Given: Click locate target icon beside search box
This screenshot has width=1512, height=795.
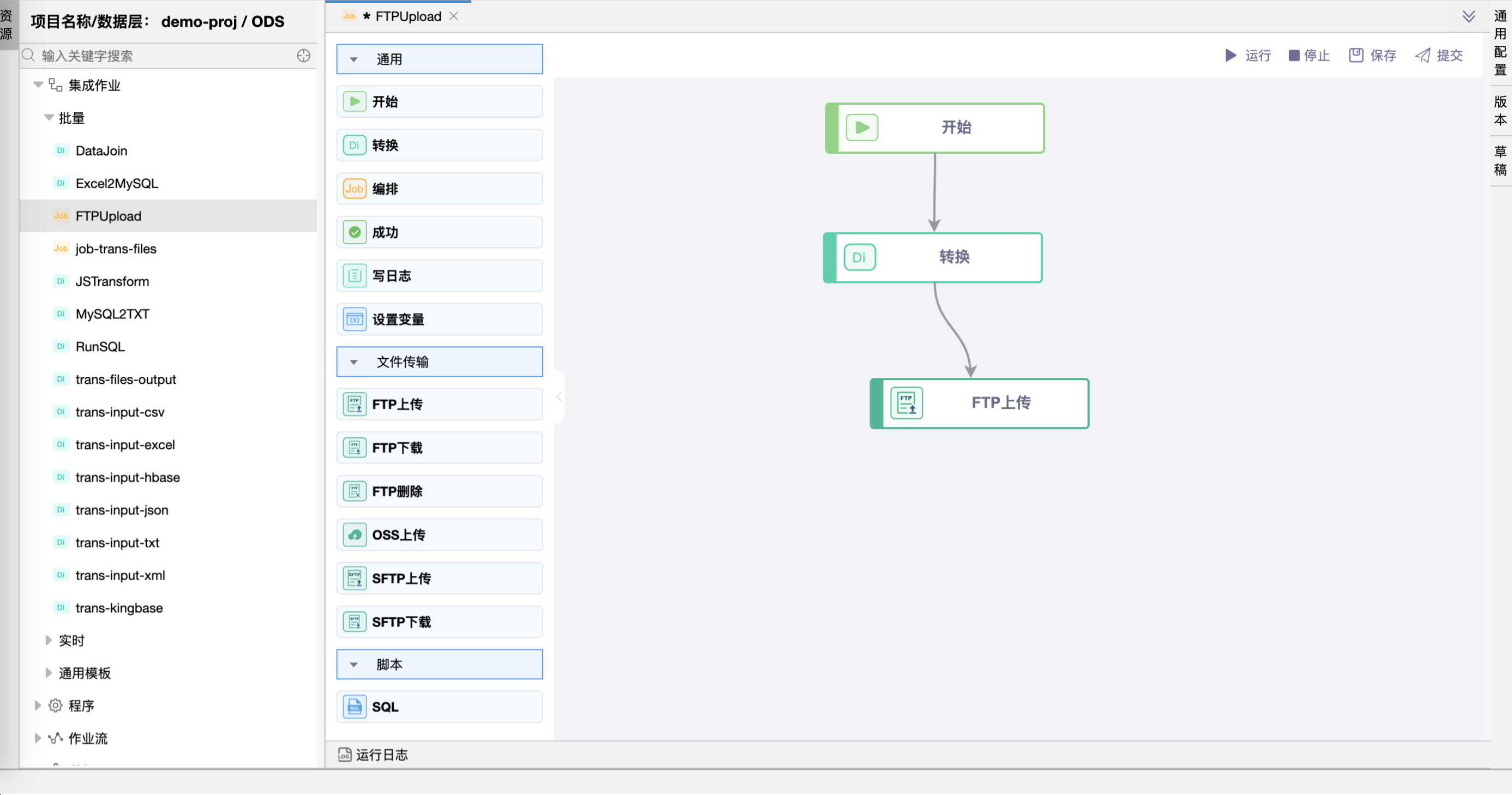Looking at the screenshot, I should [303, 56].
